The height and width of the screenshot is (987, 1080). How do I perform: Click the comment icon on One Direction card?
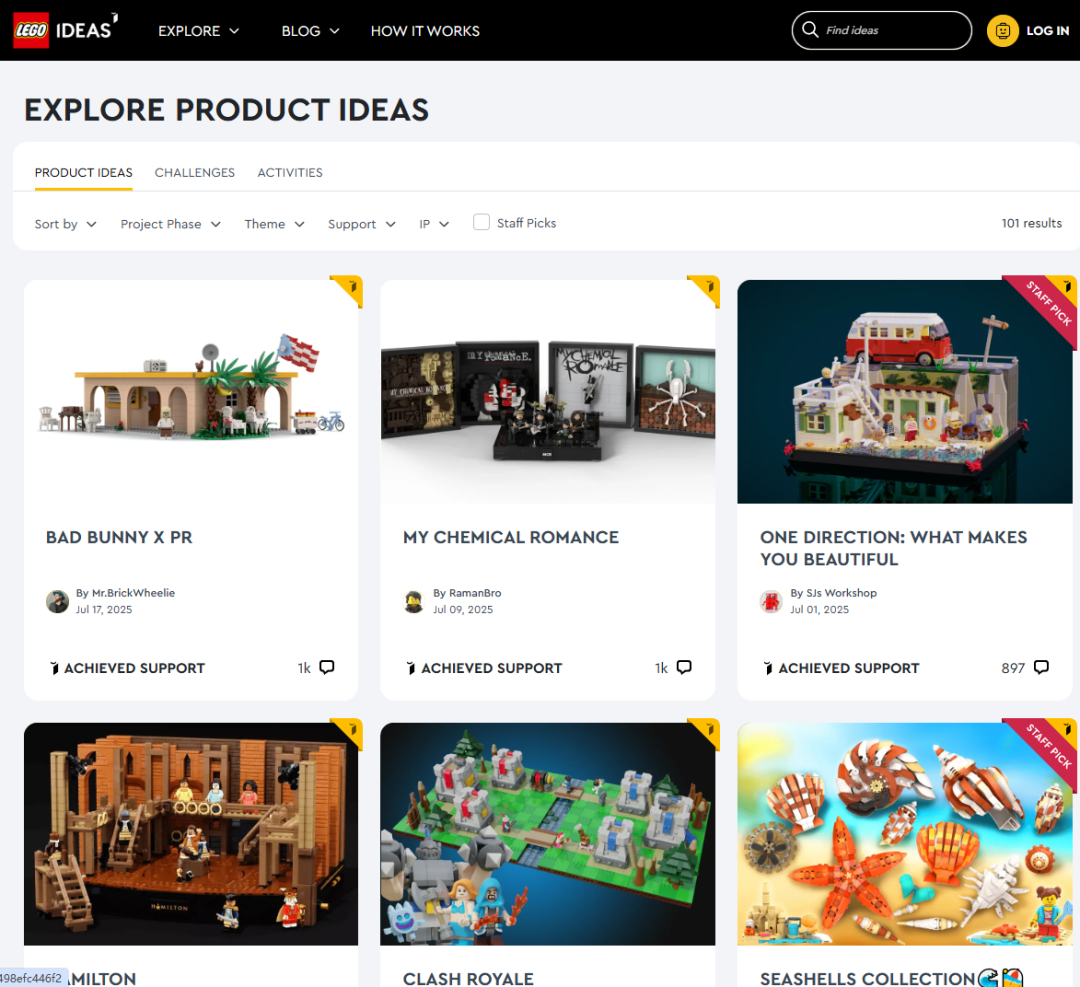coord(1041,667)
